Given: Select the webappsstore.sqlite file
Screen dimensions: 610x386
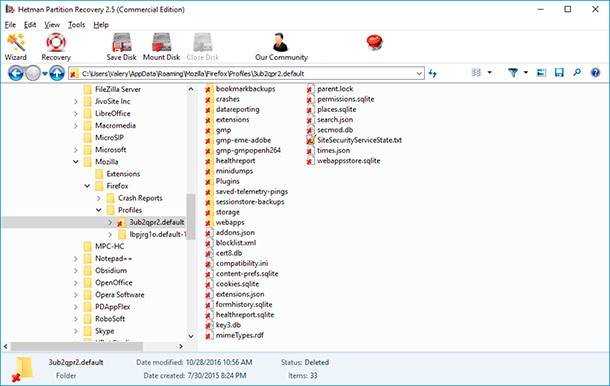Looking at the screenshot, I should pos(344,161).
